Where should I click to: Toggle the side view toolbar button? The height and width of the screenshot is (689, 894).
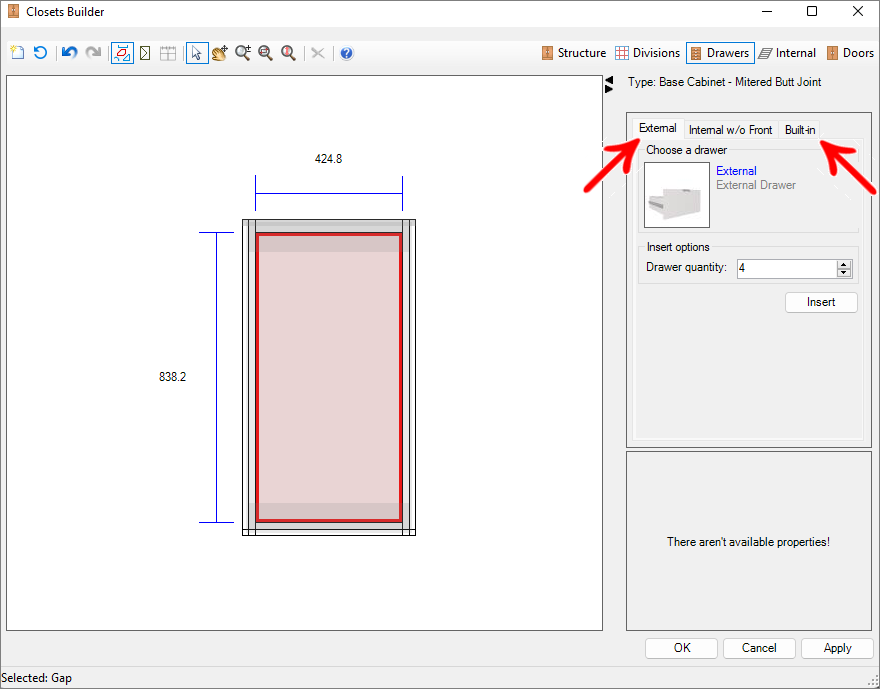point(145,53)
